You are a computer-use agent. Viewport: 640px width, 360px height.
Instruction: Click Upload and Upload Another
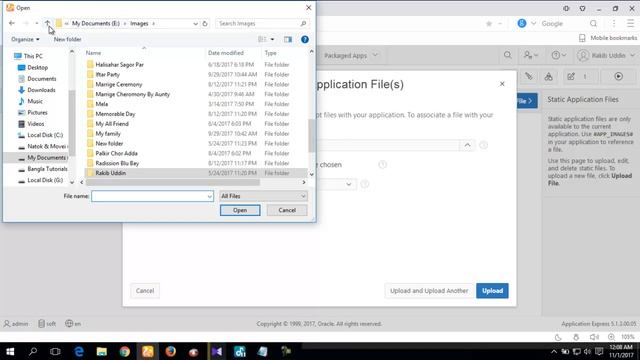(429, 291)
